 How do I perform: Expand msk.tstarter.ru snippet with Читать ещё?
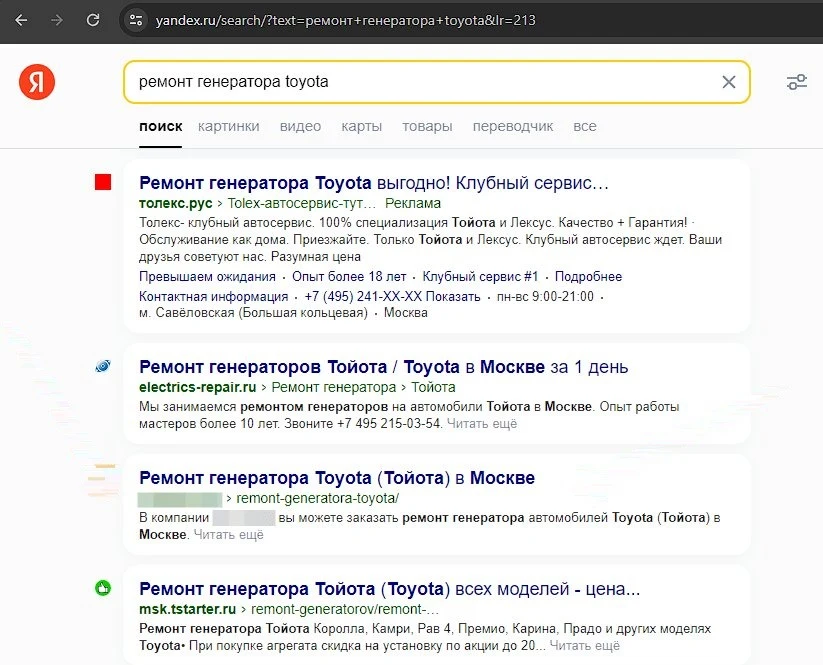[x=584, y=646]
